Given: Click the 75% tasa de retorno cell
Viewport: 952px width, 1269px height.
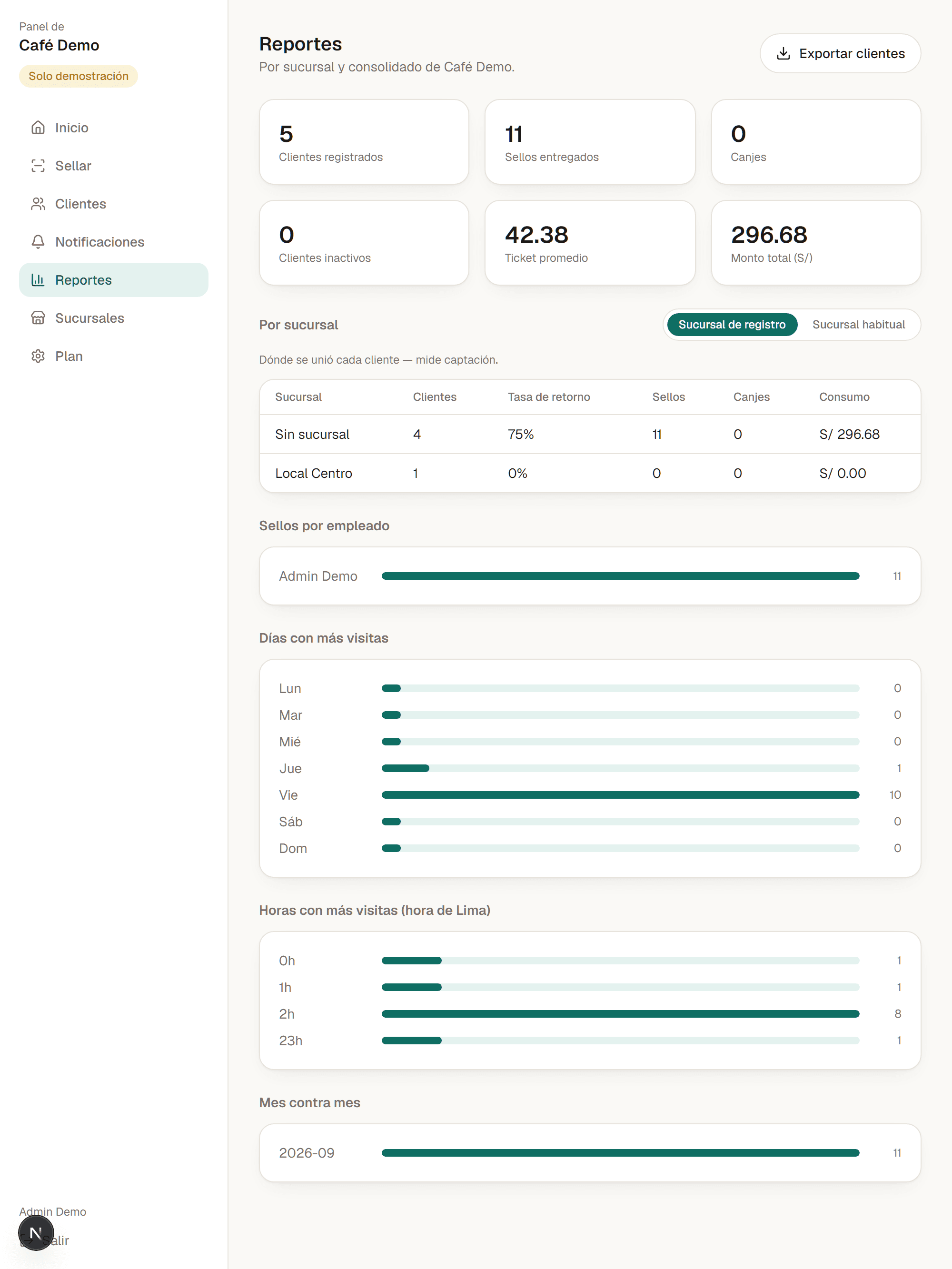Looking at the screenshot, I should pos(520,434).
